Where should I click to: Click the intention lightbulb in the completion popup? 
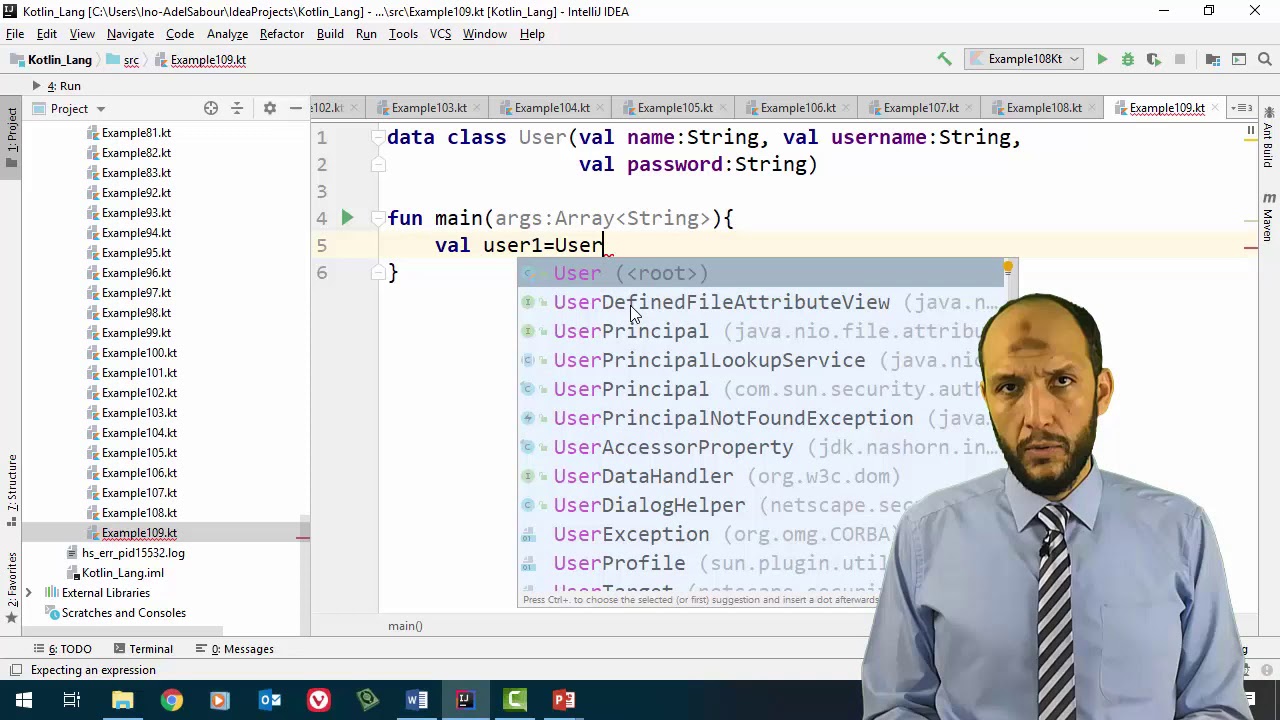1008,268
